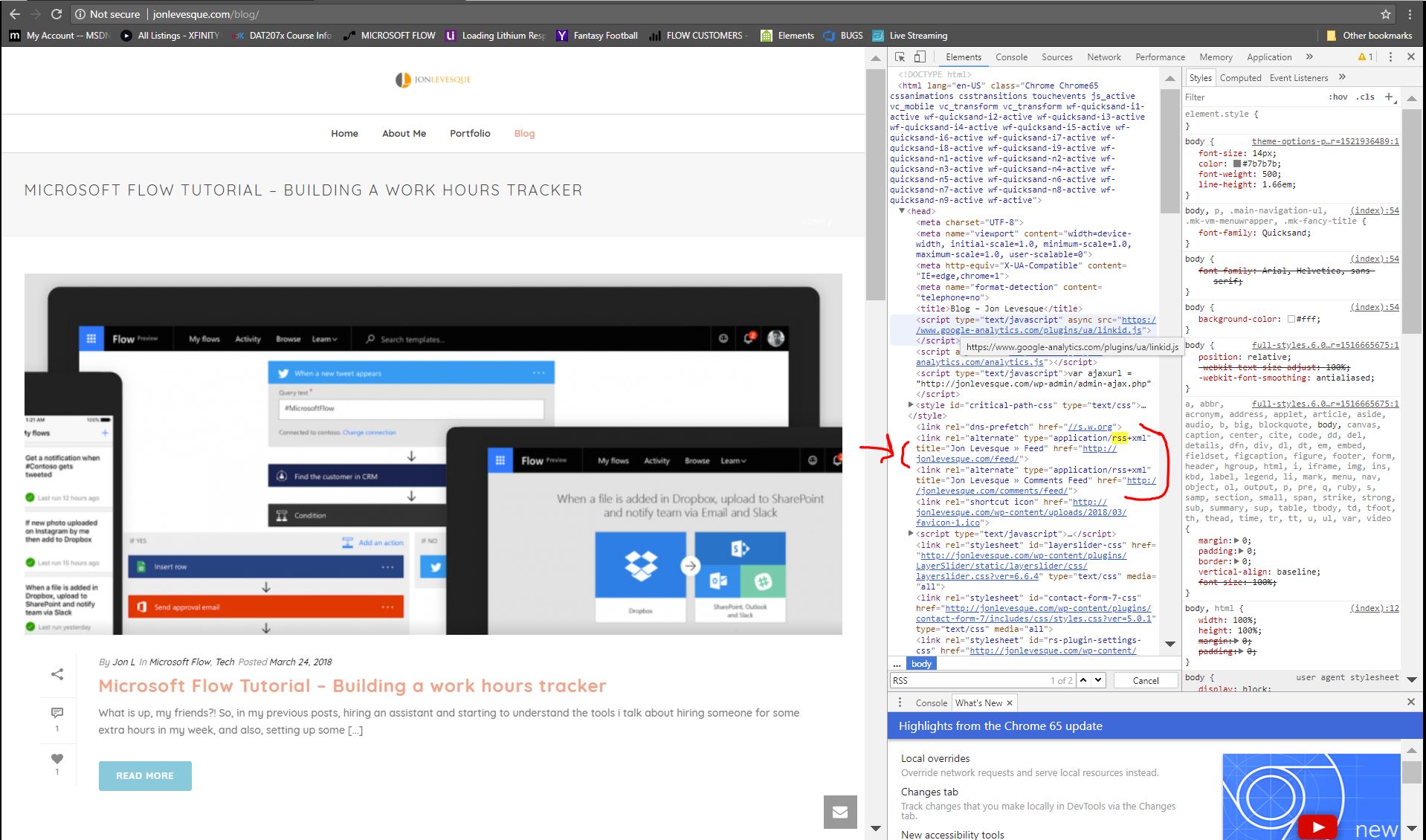
Task: Reload the page
Action: [56, 14]
